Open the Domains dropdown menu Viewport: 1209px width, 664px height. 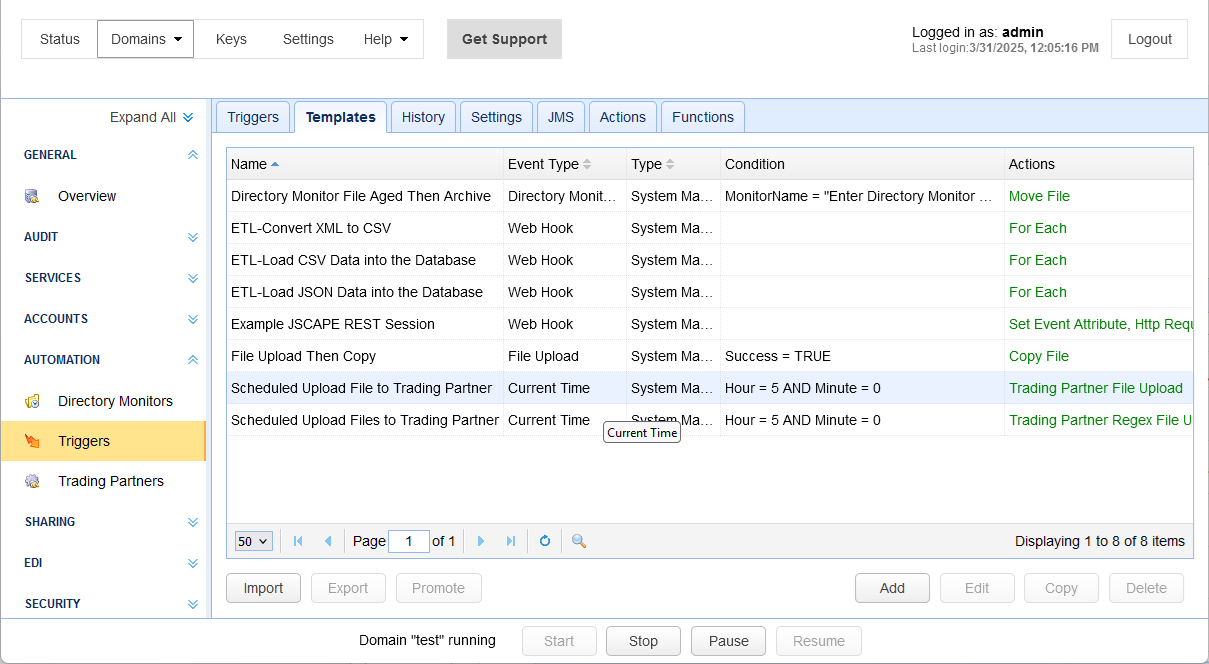(146, 39)
